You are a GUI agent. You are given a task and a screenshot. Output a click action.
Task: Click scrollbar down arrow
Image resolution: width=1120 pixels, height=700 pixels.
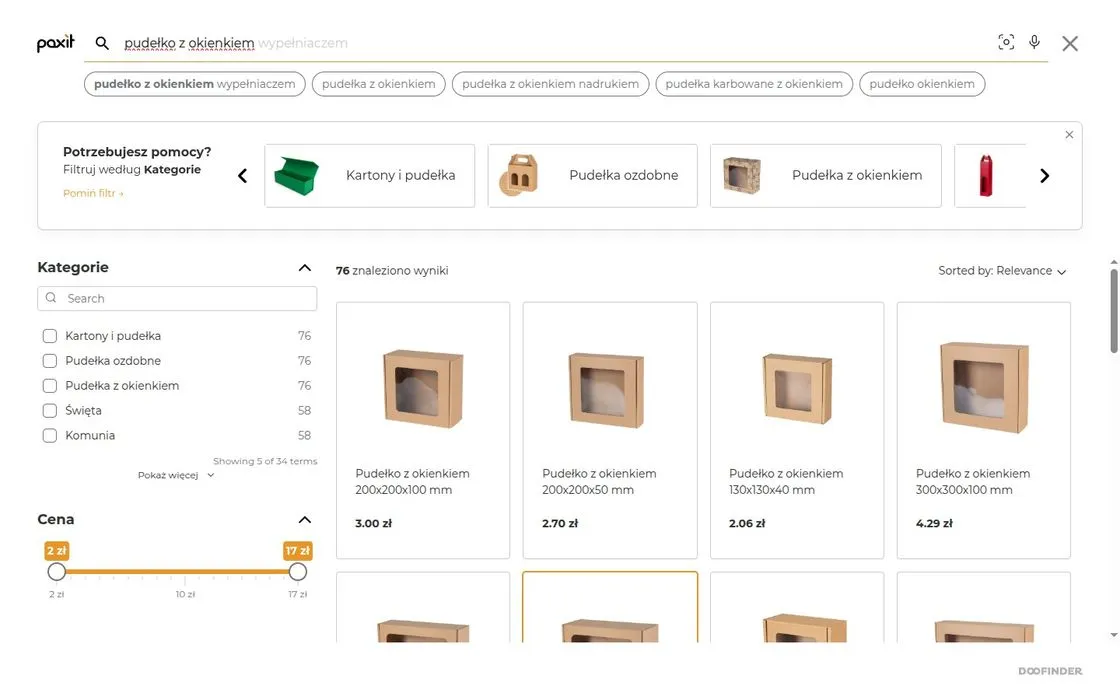[x=1114, y=634]
